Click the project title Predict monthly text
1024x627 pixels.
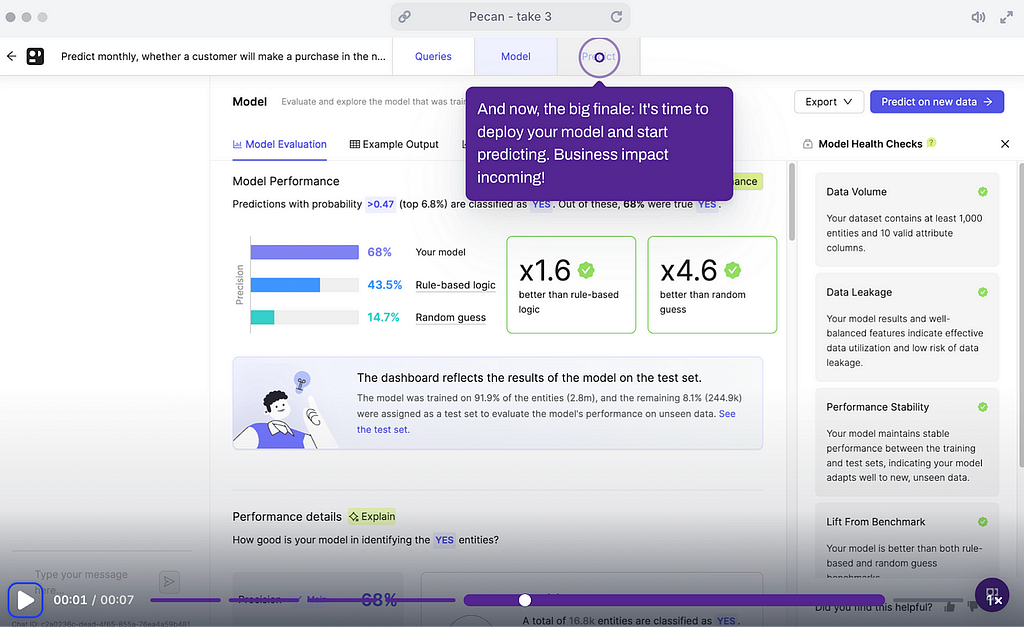[223, 56]
